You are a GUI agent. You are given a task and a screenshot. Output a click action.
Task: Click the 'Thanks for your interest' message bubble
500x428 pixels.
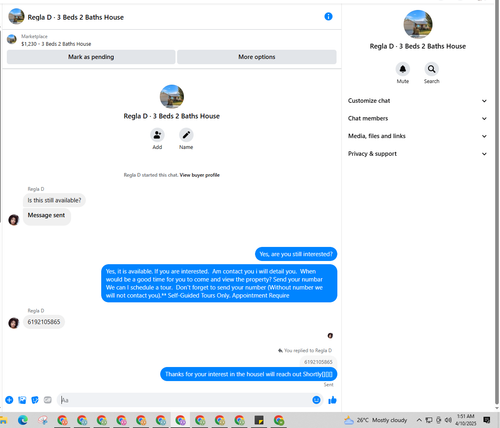(x=249, y=374)
